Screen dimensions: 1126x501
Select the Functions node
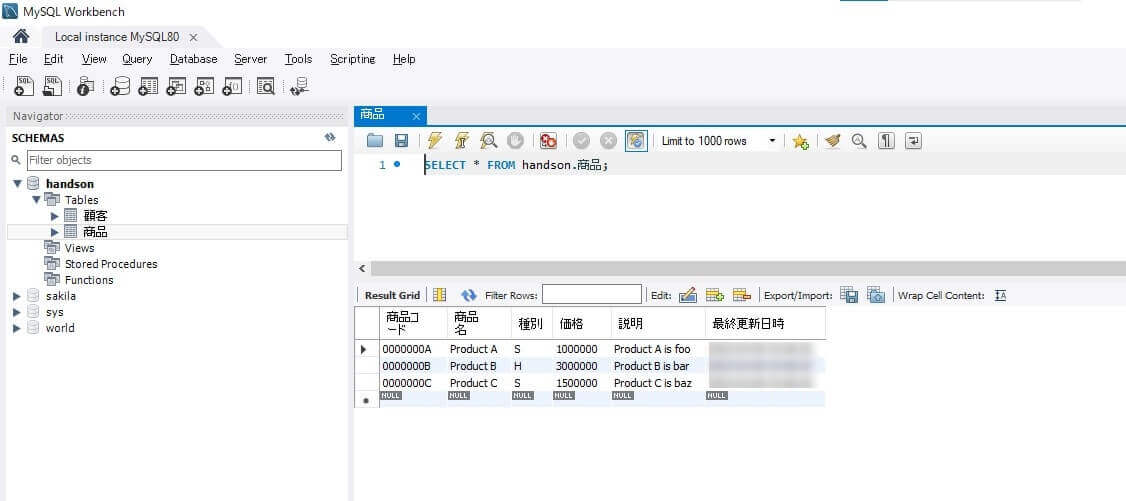tap(89, 280)
